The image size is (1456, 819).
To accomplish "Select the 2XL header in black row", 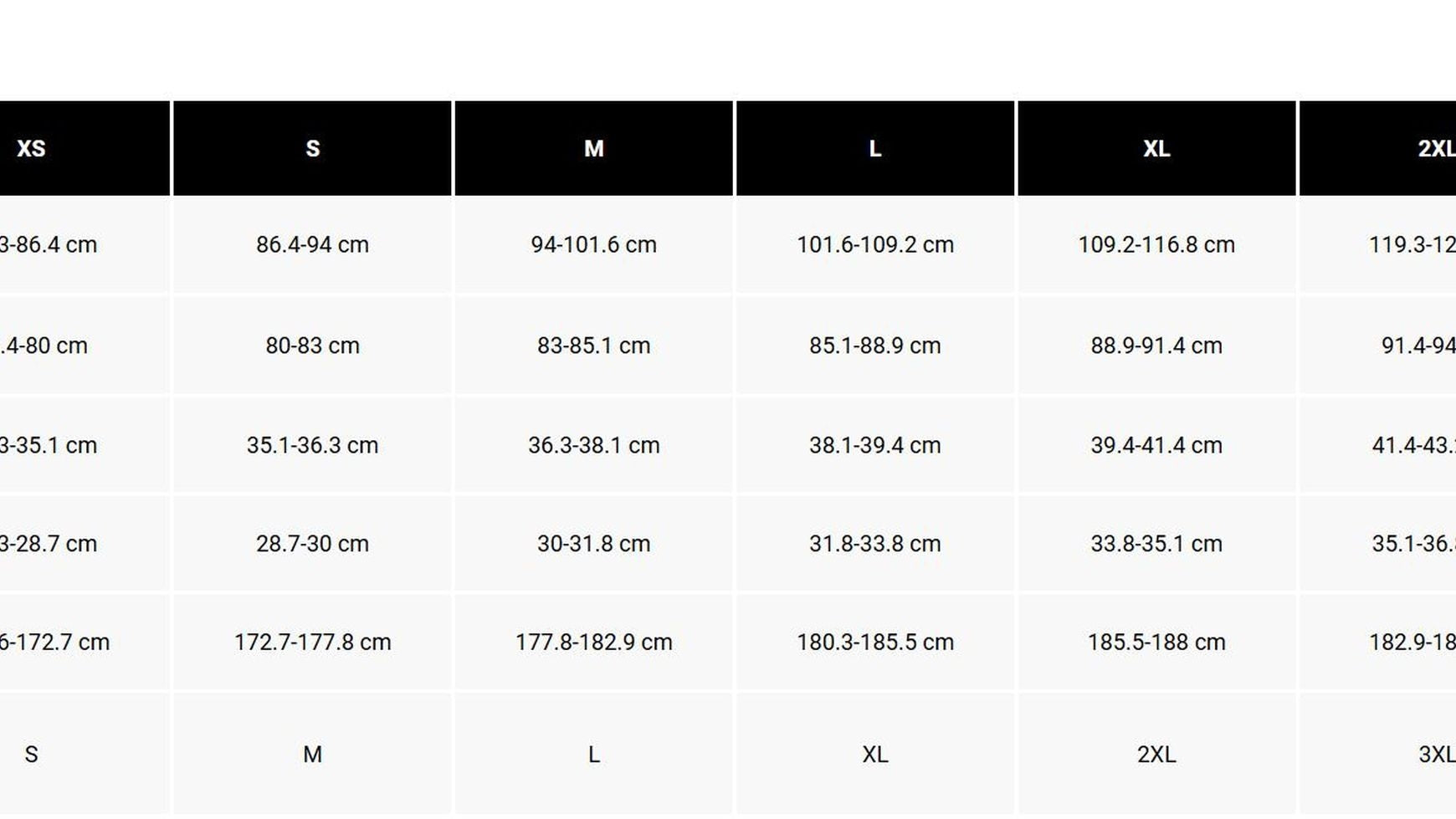I will click(1434, 149).
